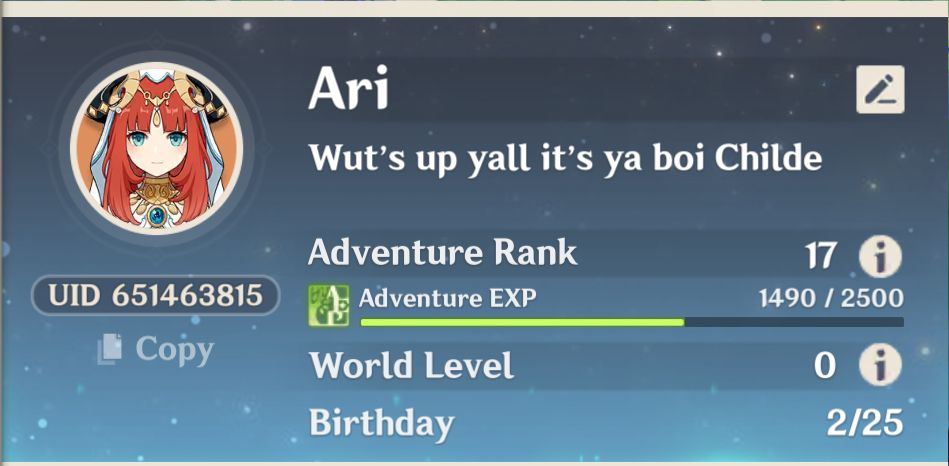
Task: Click the World Level label
Action: [412, 365]
